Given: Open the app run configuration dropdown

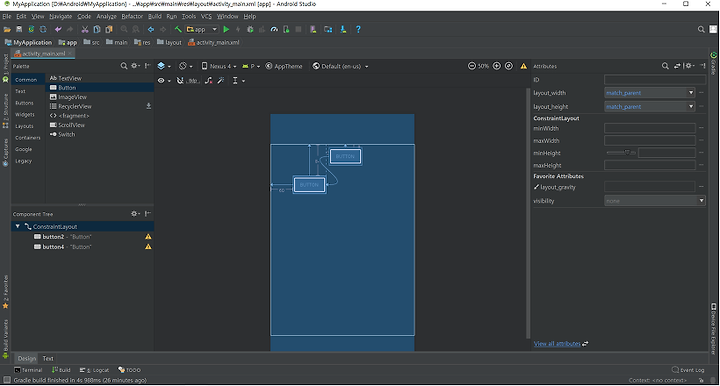Looking at the screenshot, I should point(202,29).
